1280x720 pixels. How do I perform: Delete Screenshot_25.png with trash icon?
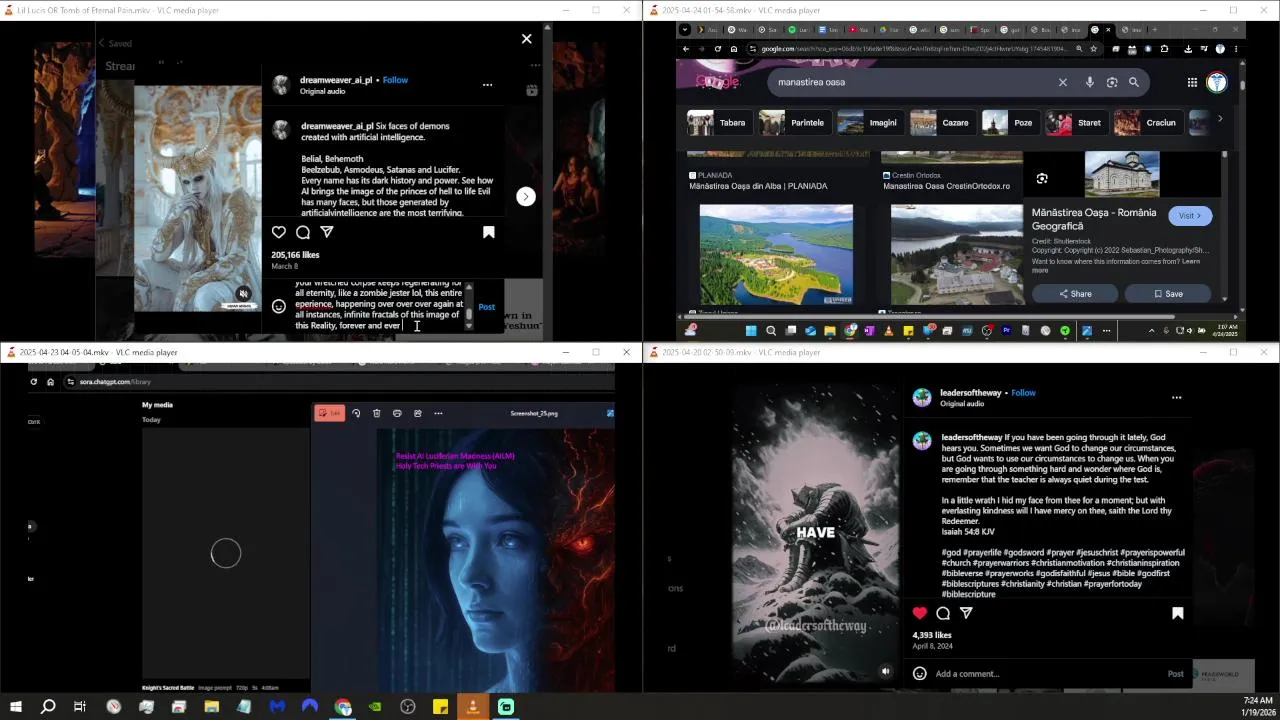[x=376, y=413]
